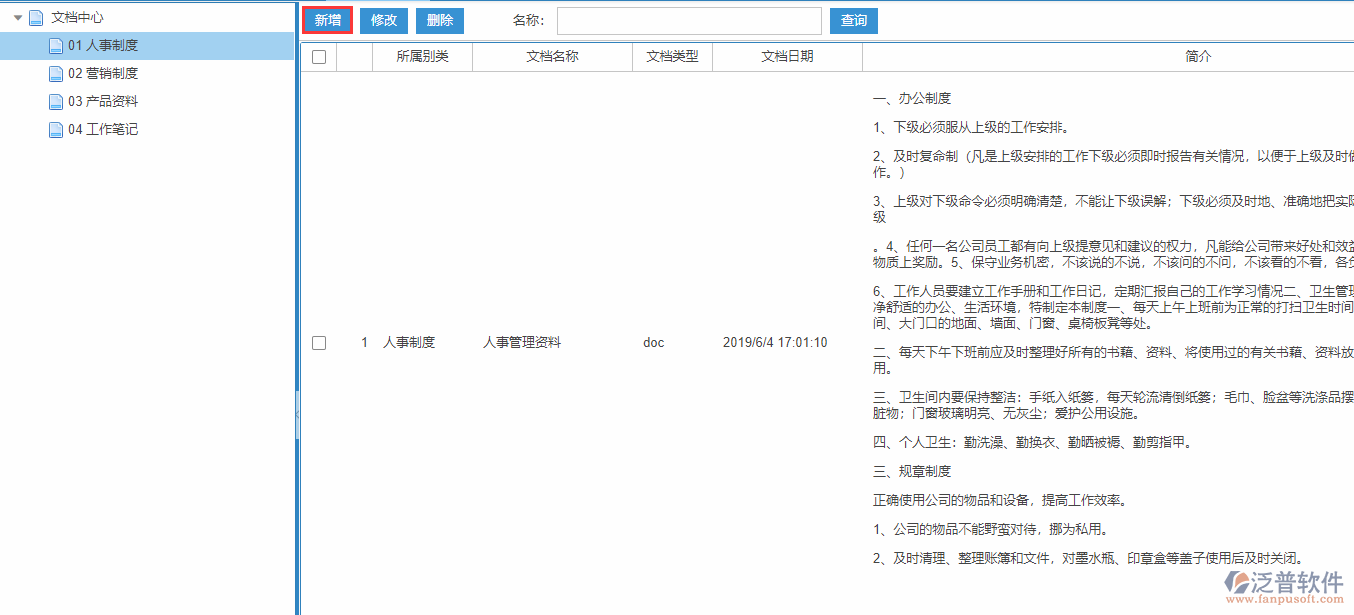Click the 新增 button
Image resolution: width=1354 pixels, height=615 pixels.
(x=327, y=20)
